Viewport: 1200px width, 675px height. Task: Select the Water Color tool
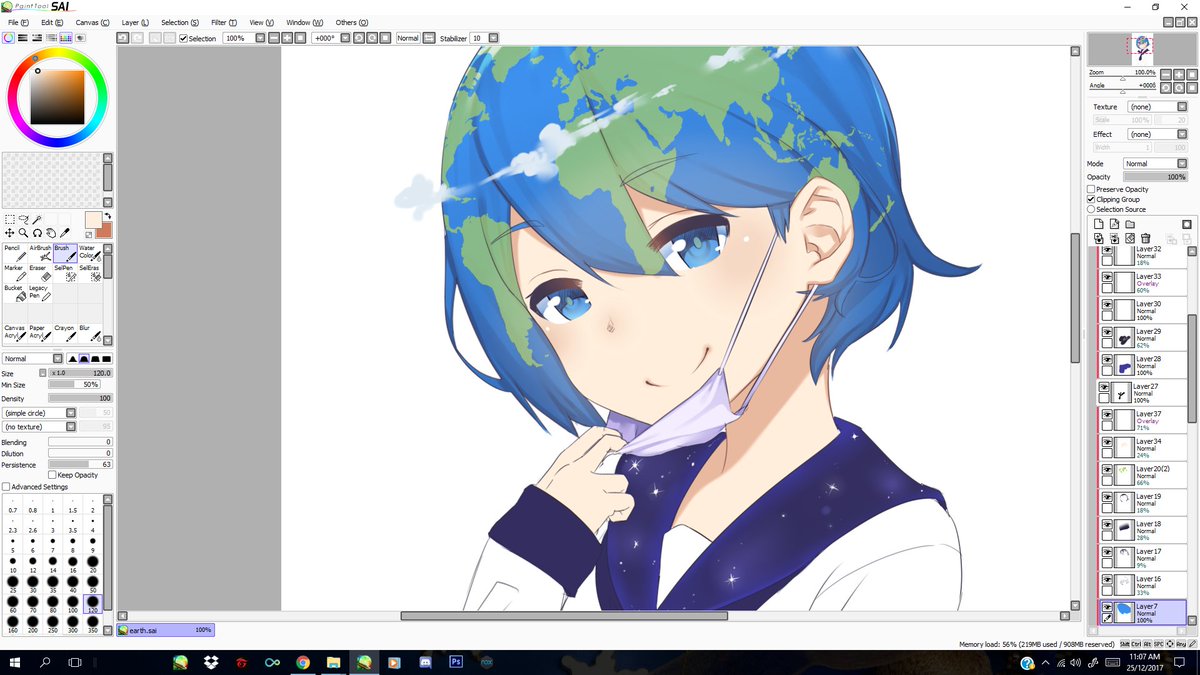[90, 255]
